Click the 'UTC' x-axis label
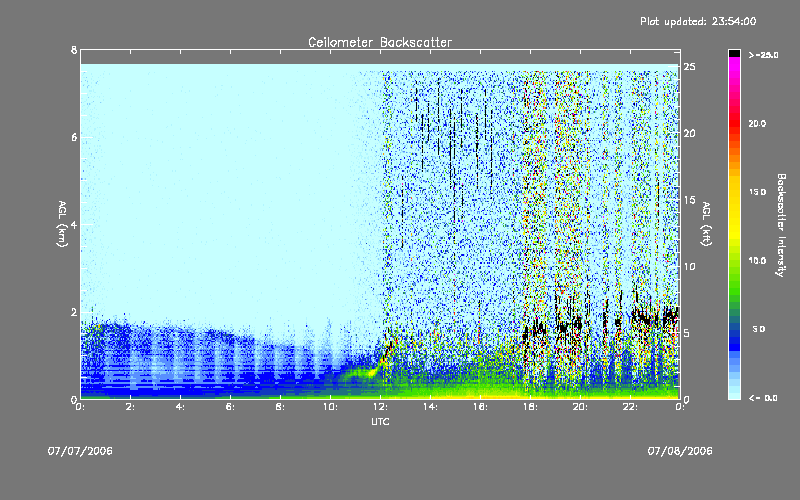800x500 pixels. tap(380, 421)
